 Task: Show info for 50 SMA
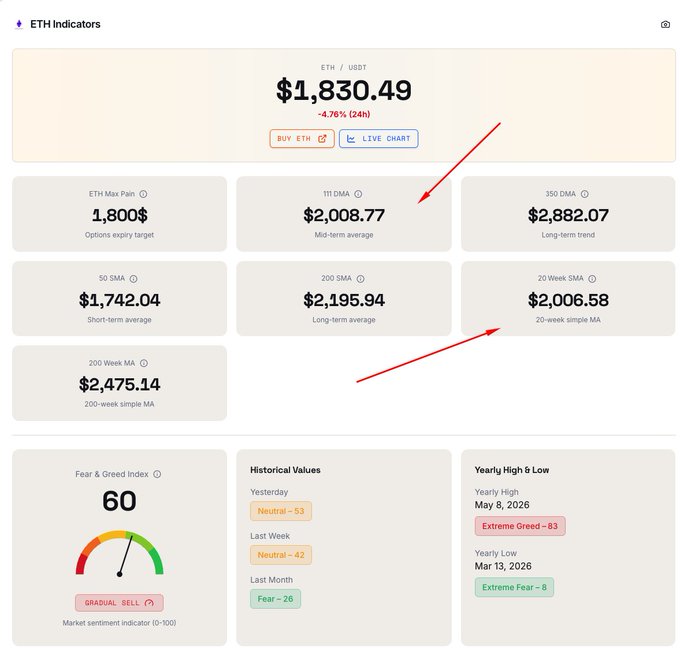pos(134,278)
